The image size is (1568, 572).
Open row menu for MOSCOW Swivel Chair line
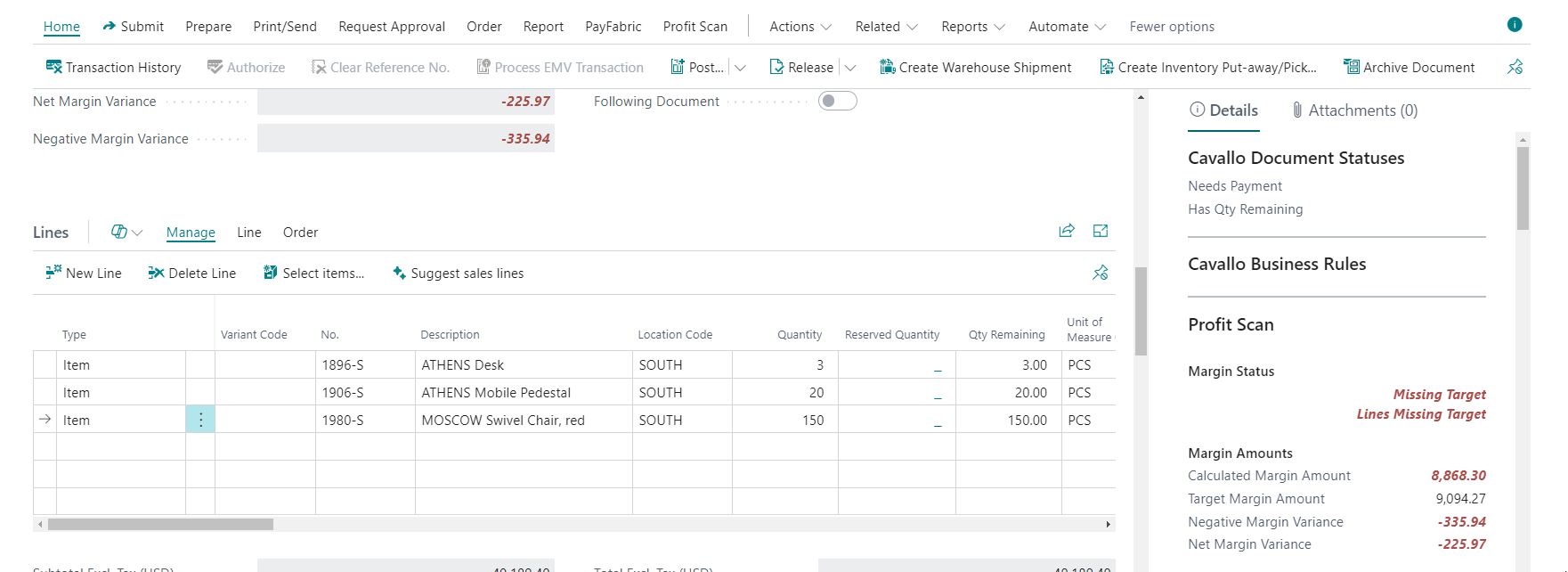pos(200,420)
